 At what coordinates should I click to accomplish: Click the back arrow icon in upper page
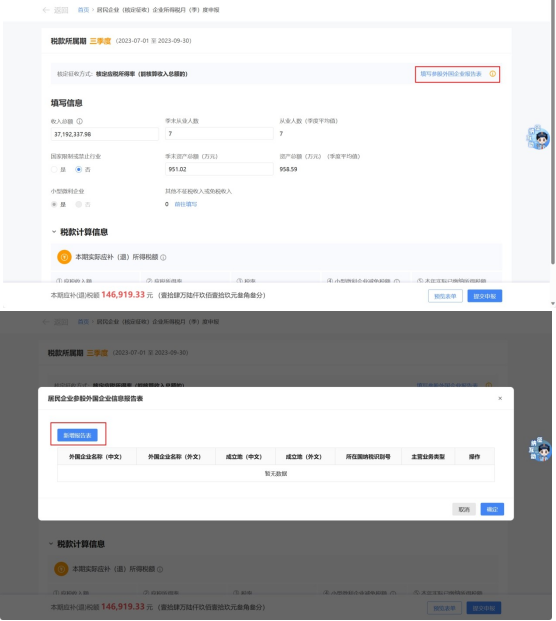coord(46,10)
